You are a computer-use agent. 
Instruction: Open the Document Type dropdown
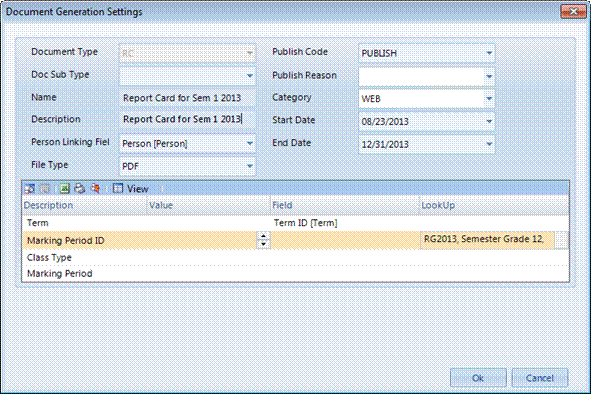(x=250, y=53)
